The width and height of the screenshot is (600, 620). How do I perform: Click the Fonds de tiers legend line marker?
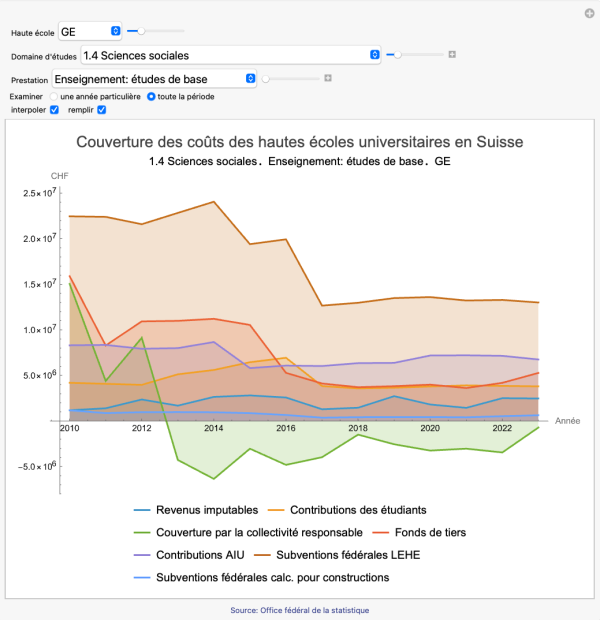point(375,532)
